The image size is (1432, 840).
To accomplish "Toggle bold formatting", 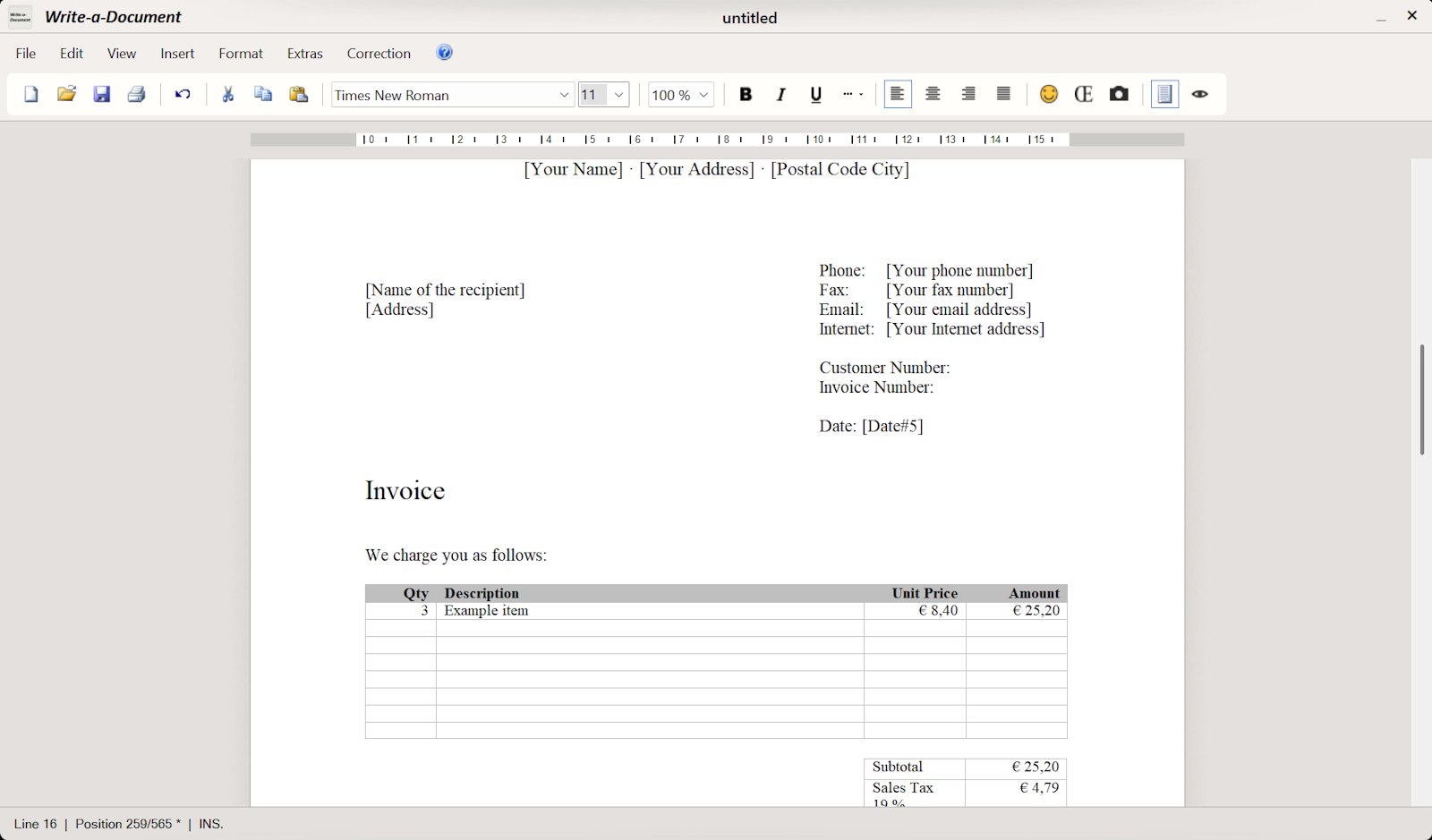I will (x=746, y=94).
